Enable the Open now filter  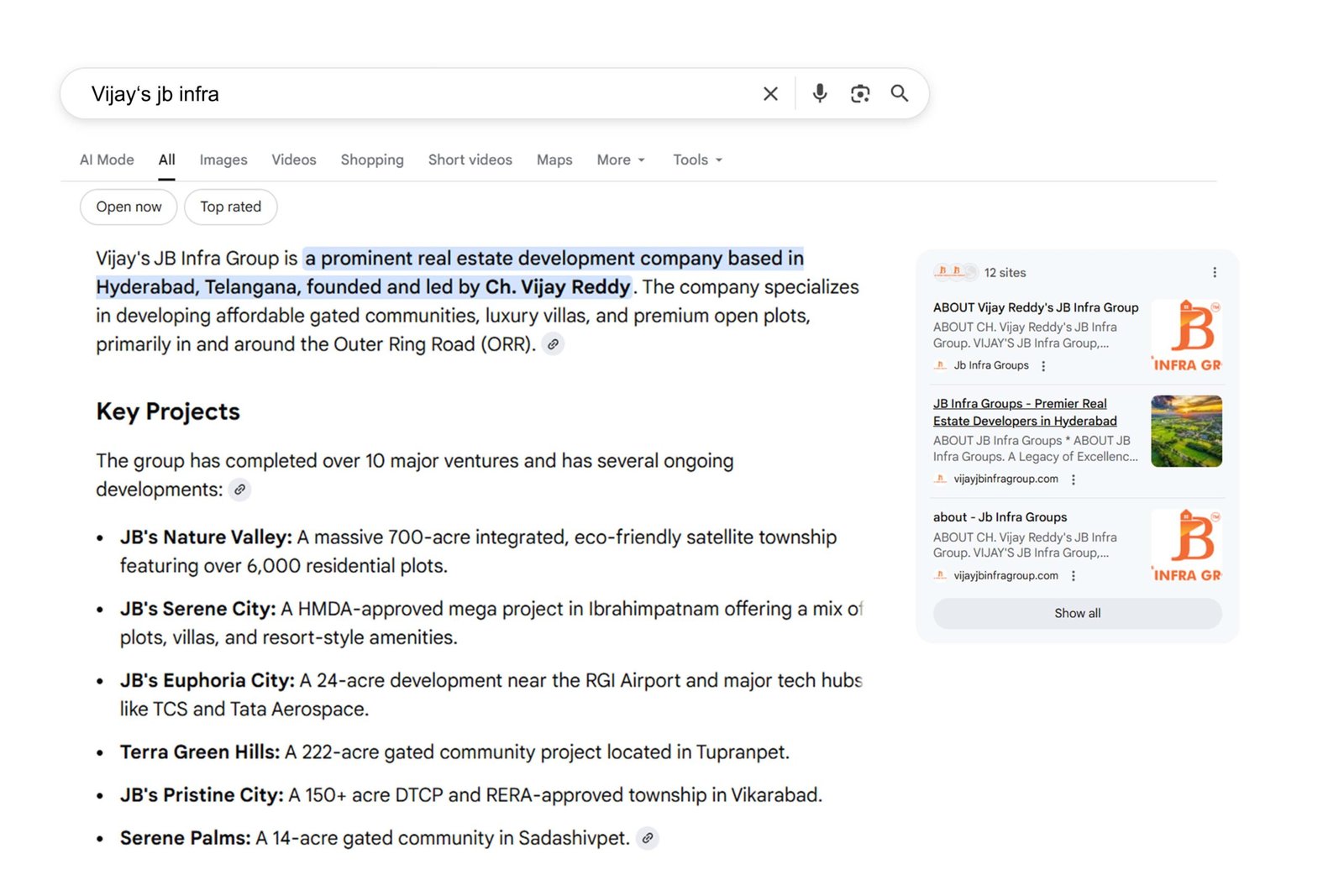coord(128,207)
